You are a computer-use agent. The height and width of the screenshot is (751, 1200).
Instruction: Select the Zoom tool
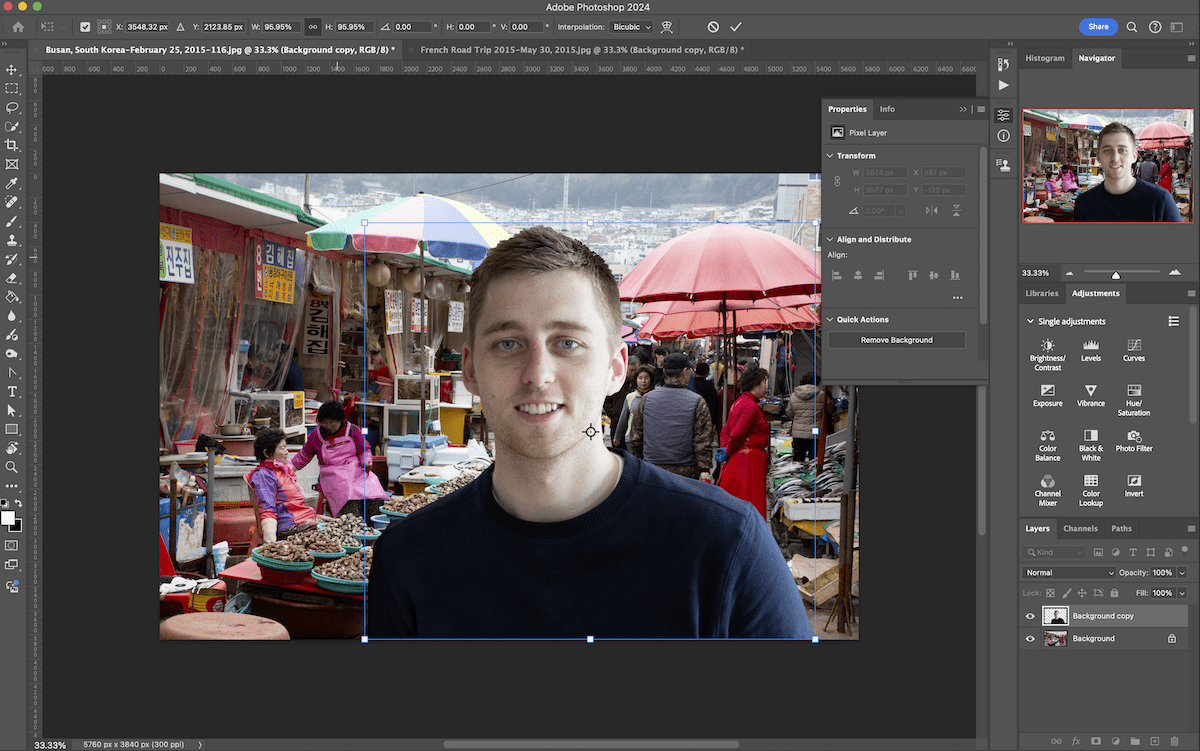[x=12, y=466]
